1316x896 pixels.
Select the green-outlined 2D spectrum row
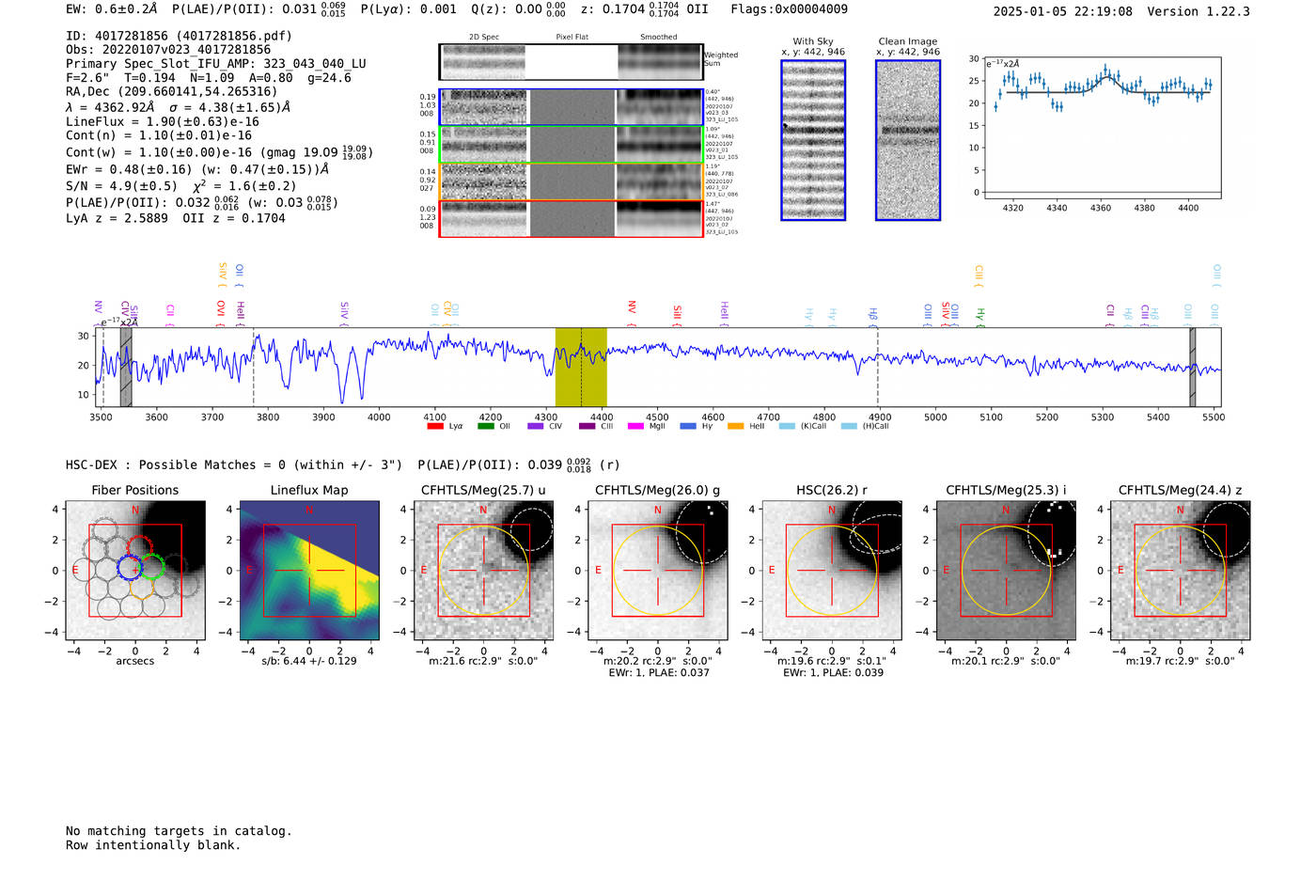(571, 145)
